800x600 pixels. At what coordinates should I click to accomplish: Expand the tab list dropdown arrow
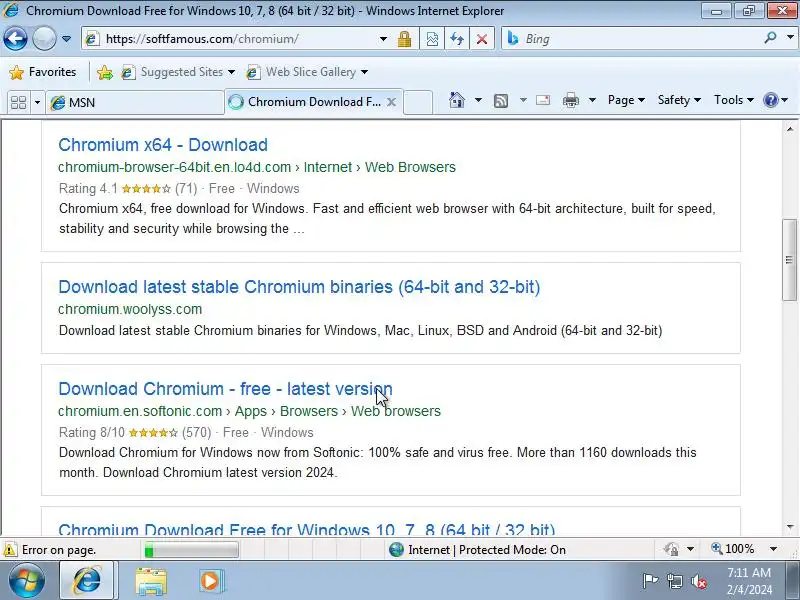pos(37,102)
